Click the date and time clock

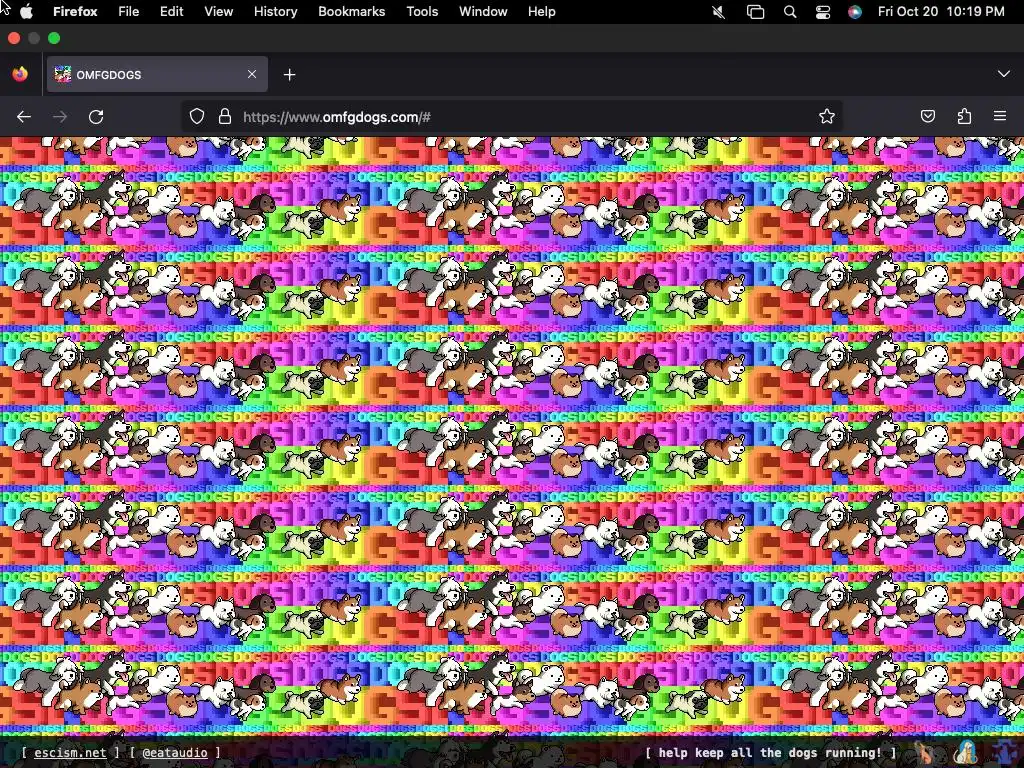pyautogui.click(x=941, y=12)
